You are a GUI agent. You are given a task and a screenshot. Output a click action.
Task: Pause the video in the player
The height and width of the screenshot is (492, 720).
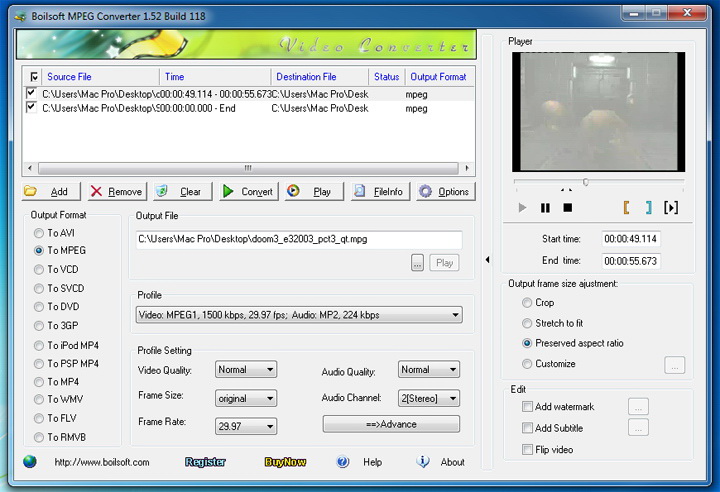tap(545, 208)
